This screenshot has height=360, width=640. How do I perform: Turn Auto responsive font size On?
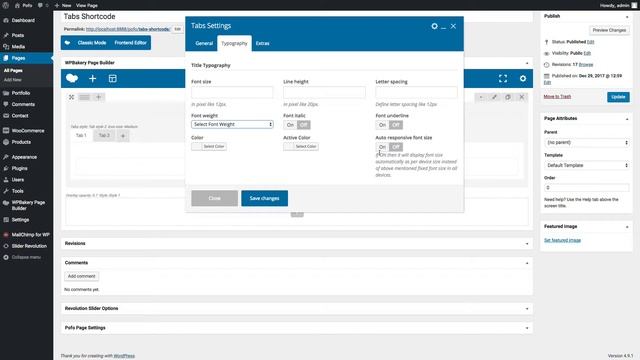382,147
